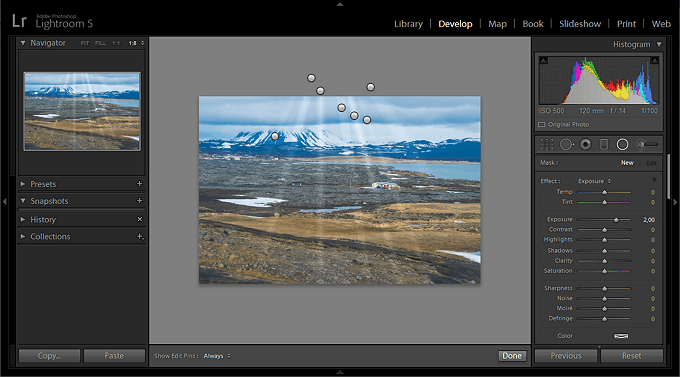Screen dimensions: 680x377
Task: Adjust the Clarity slider
Action: click(x=605, y=261)
